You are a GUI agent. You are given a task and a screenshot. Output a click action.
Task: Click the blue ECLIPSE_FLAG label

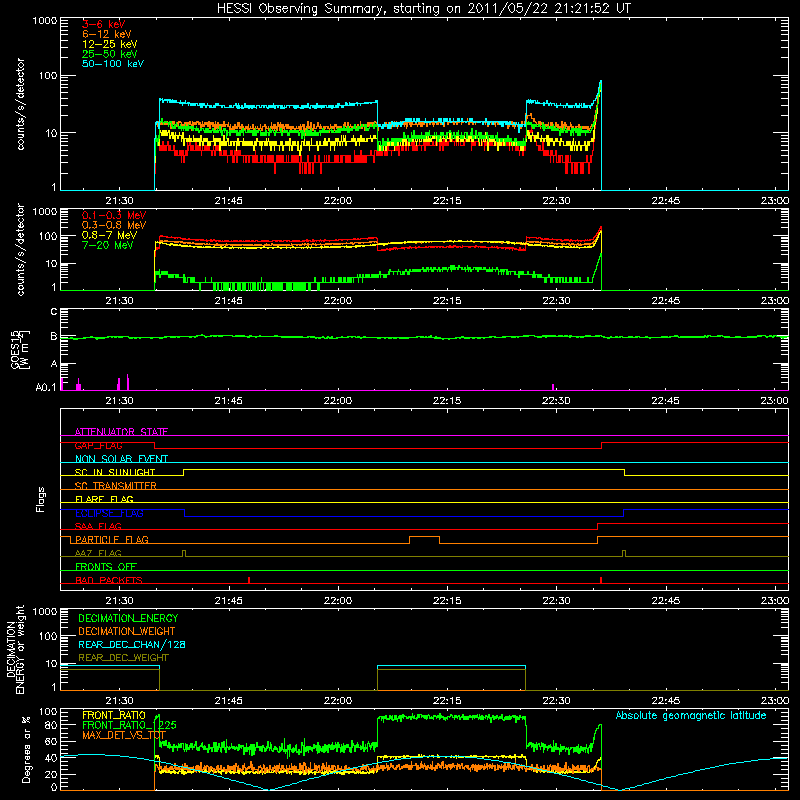[x=109, y=513]
